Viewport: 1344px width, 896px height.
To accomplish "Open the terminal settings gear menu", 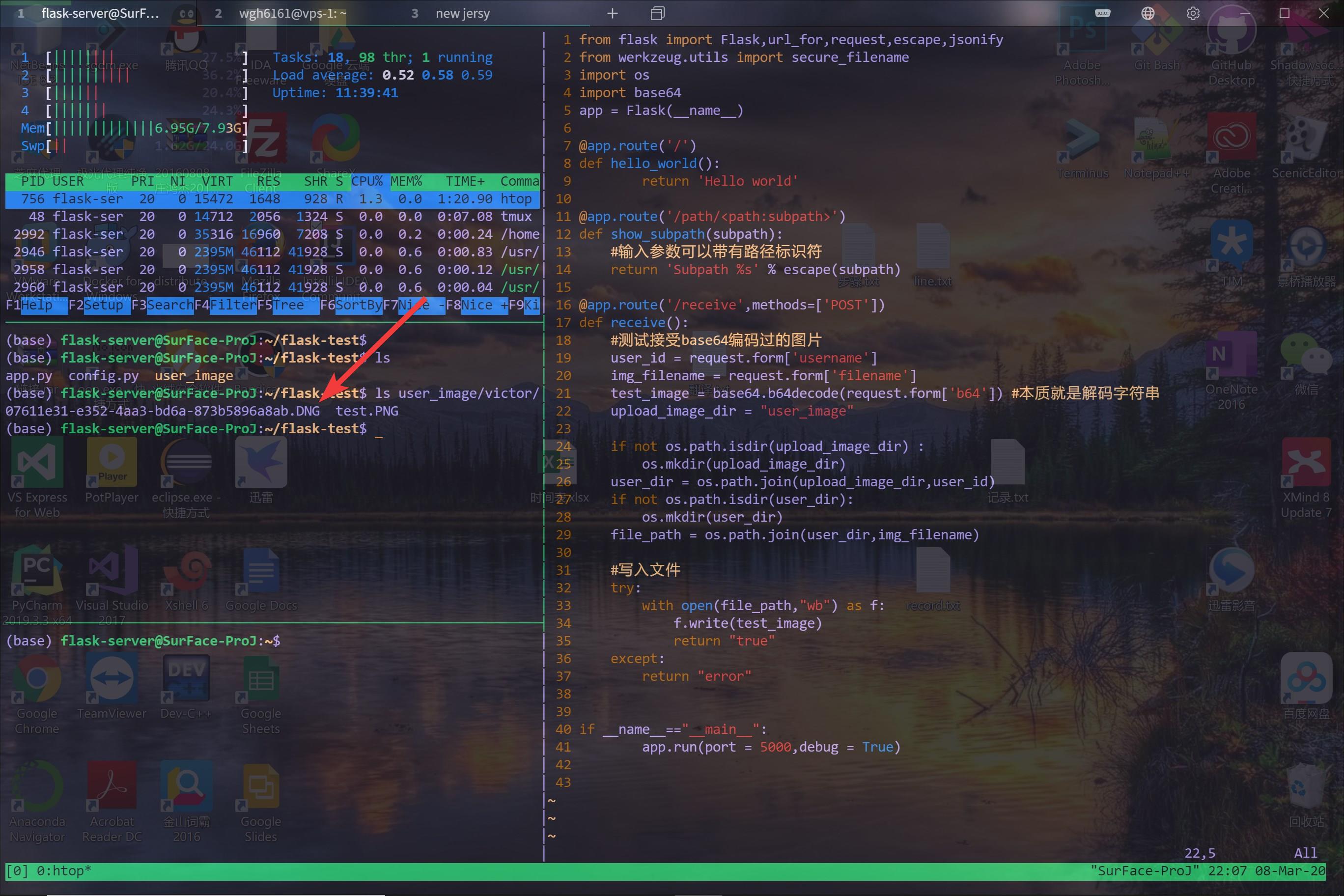I will click(1193, 13).
